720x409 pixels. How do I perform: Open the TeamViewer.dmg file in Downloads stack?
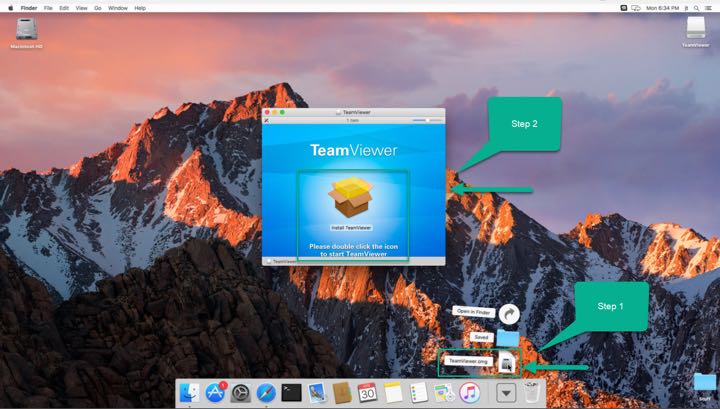click(x=506, y=363)
